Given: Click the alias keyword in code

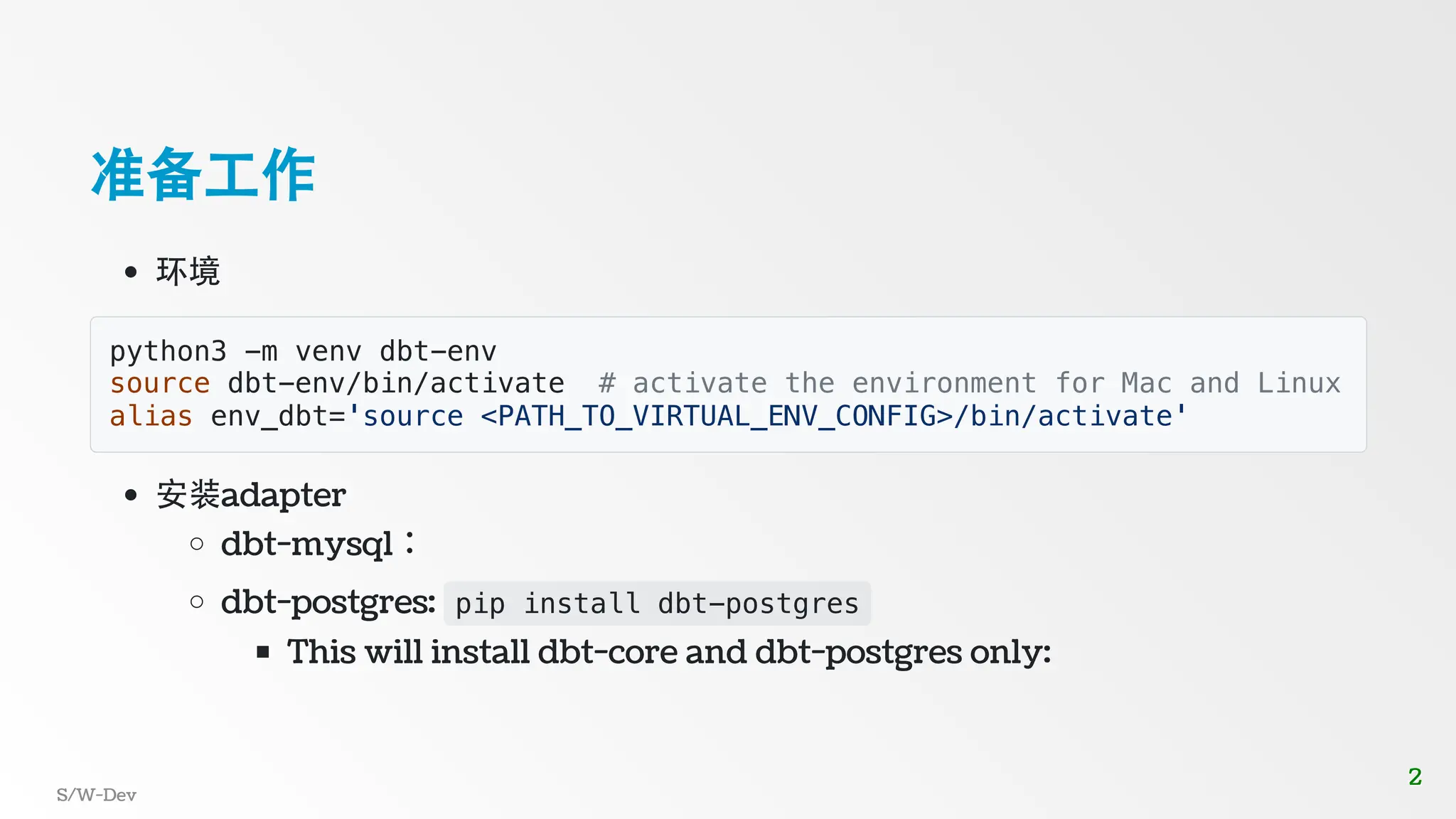Looking at the screenshot, I should coord(151,416).
